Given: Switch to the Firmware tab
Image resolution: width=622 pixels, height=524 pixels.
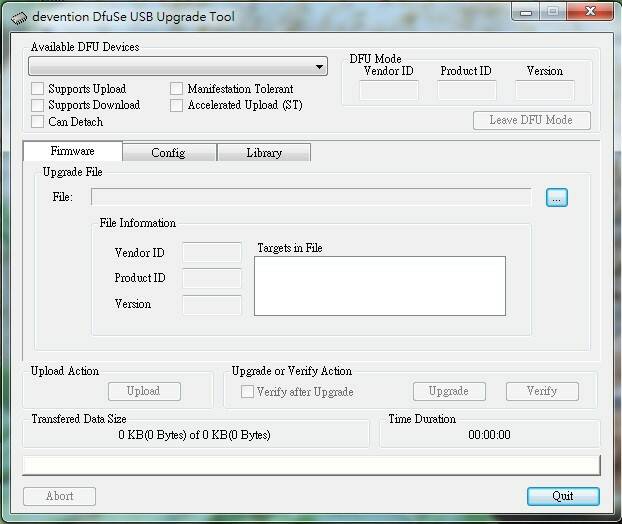Looking at the screenshot, I should tap(73, 151).
